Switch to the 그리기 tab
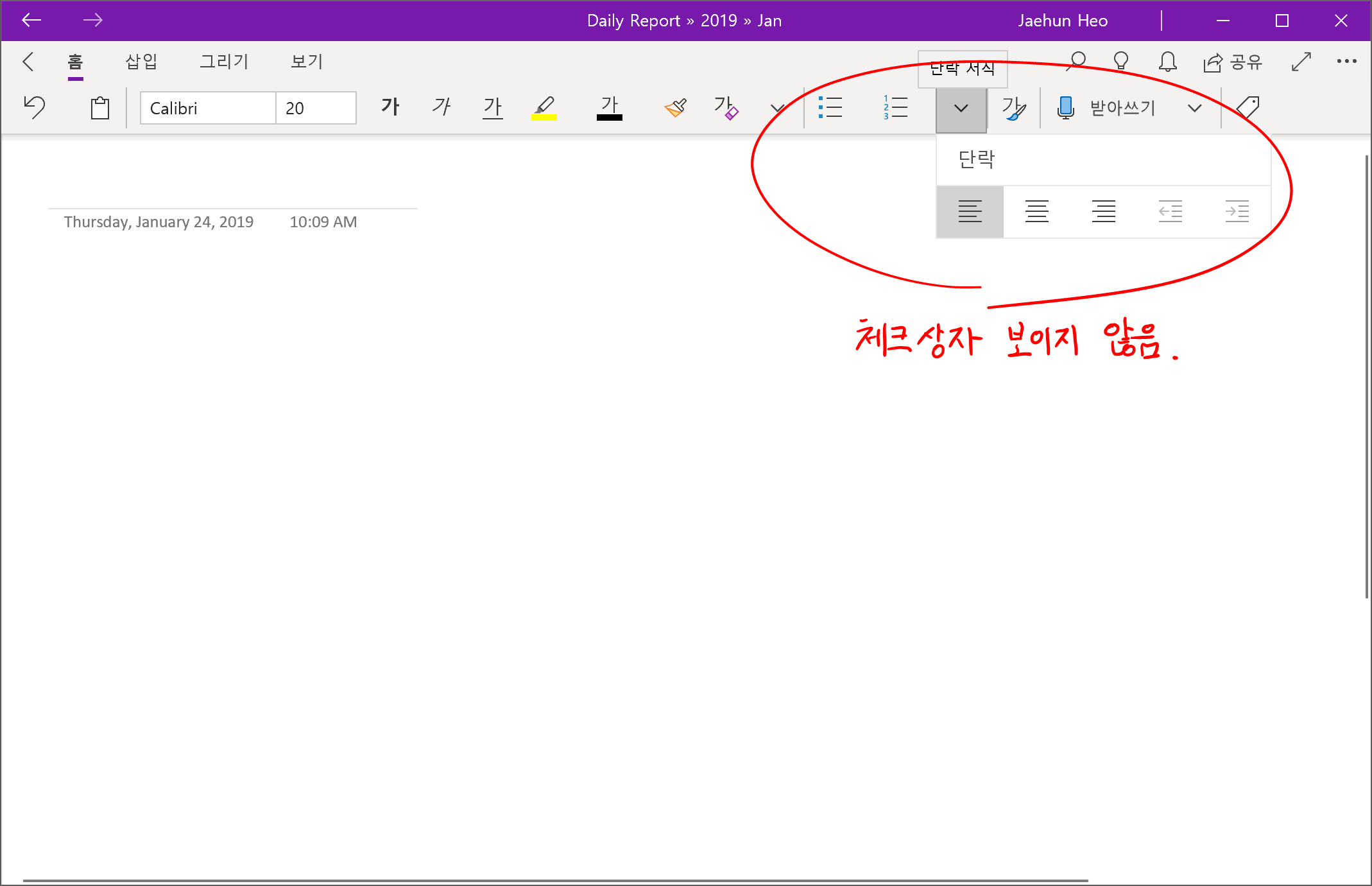This screenshot has height=886, width=1372. click(223, 62)
